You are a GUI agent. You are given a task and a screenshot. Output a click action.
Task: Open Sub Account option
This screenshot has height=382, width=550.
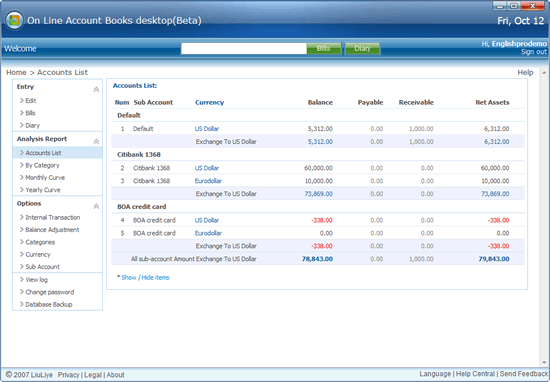click(x=42, y=267)
